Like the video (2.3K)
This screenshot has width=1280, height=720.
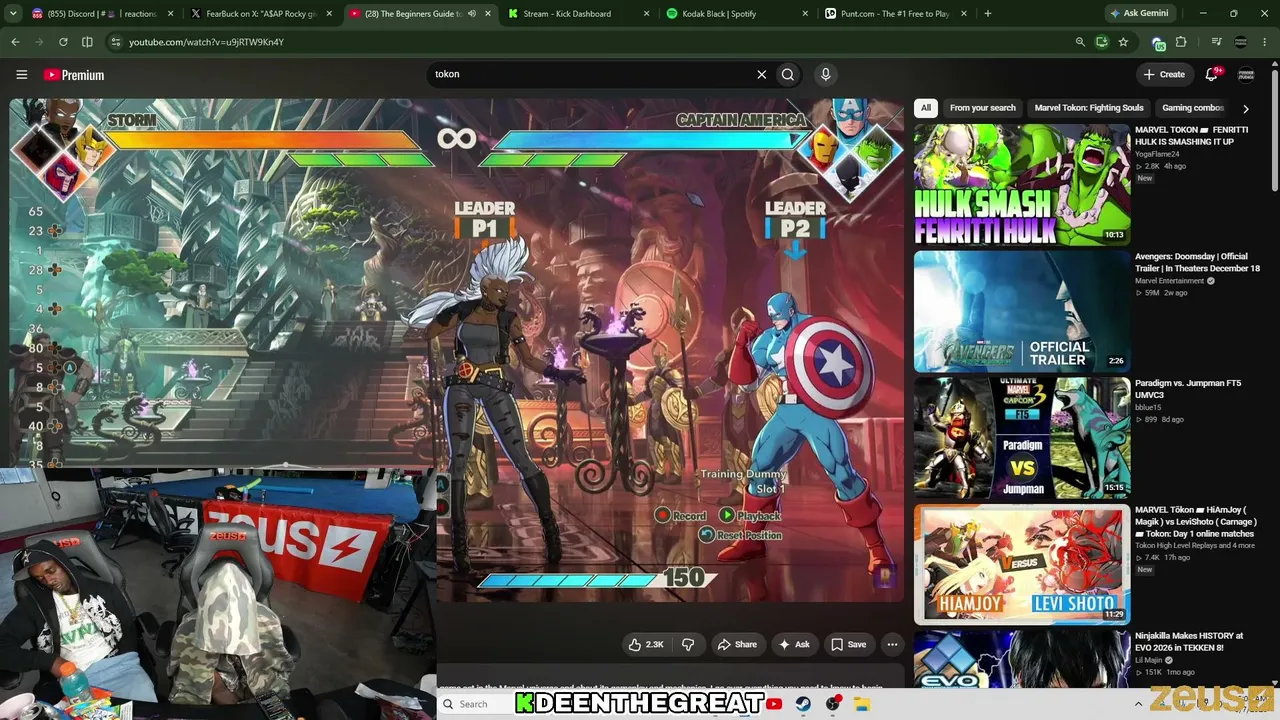(x=645, y=645)
